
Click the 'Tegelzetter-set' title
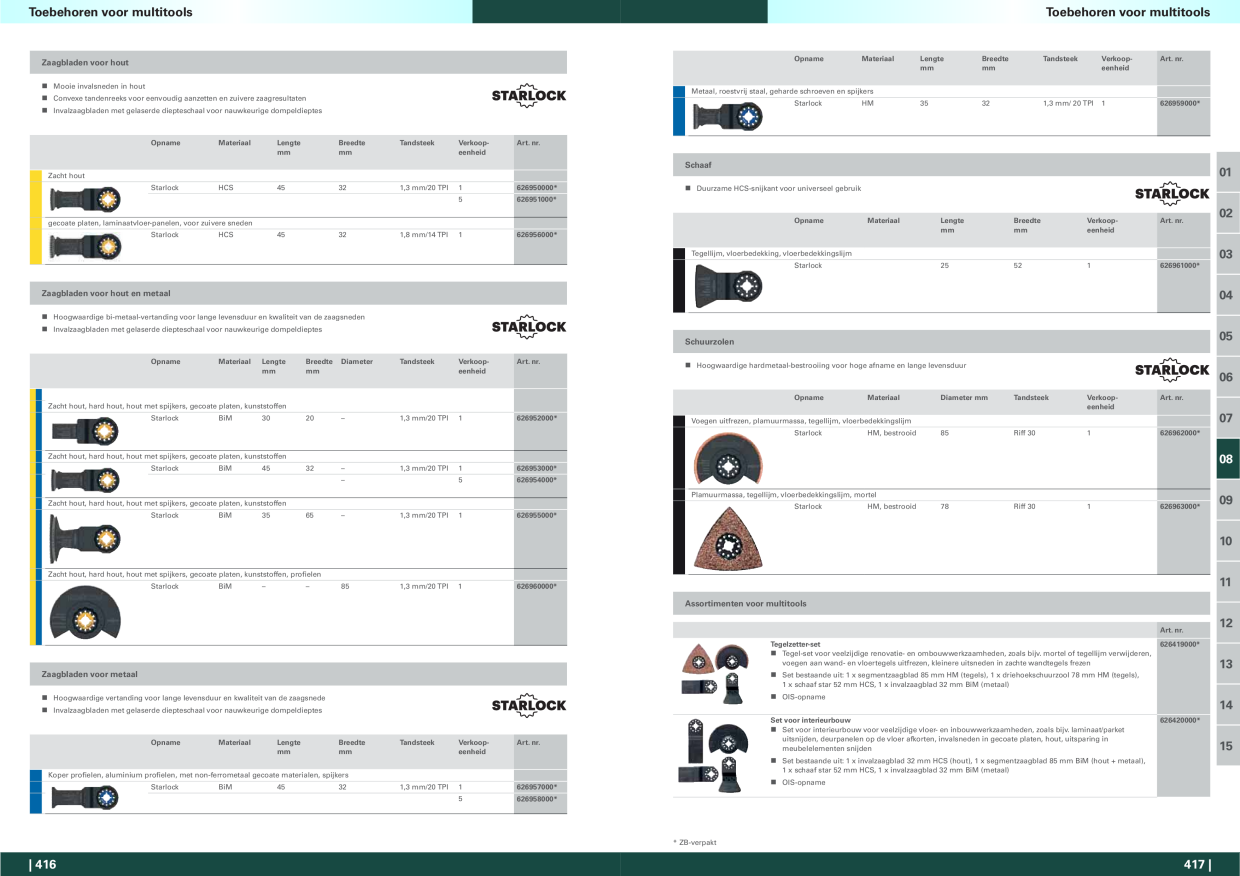point(795,644)
